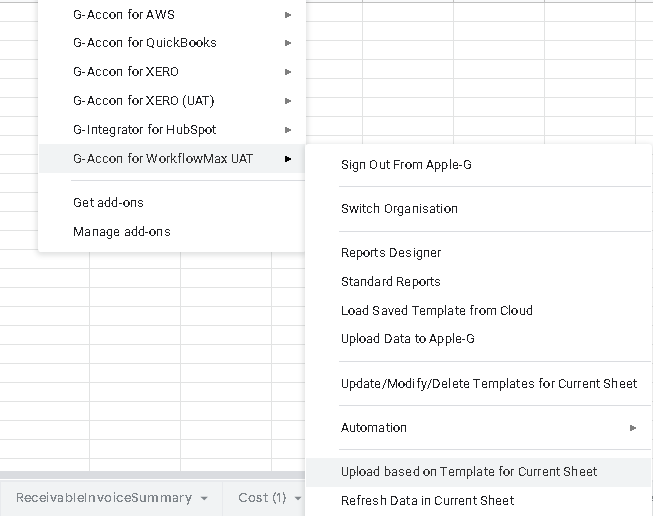Open ReceivableInvoiceSummary tab dropdown arrow
Viewport: 653px width, 516px height.
tap(204, 498)
